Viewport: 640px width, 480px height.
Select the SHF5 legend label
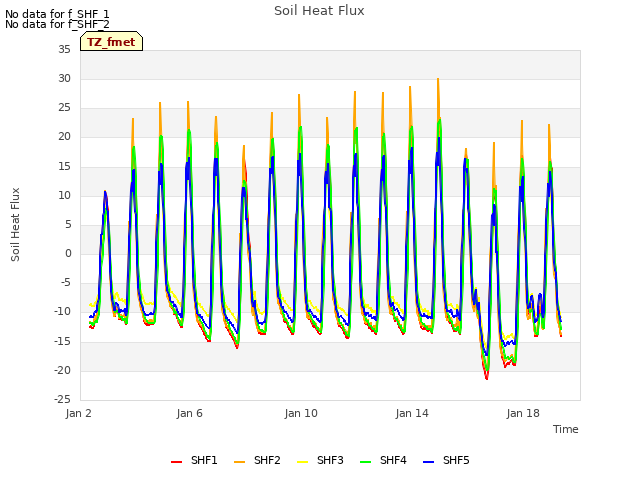456,460
